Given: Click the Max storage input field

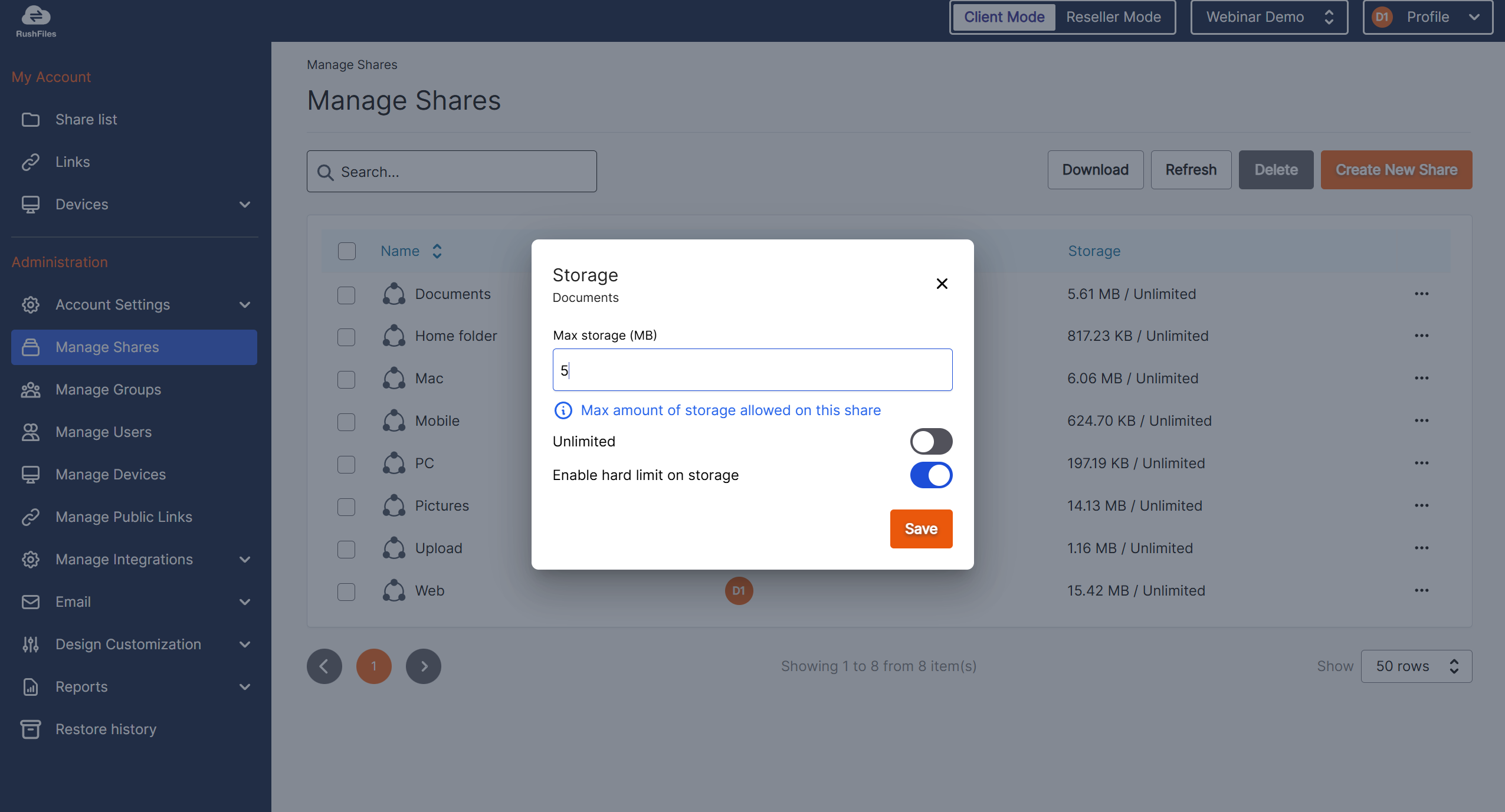Looking at the screenshot, I should [x=752, y=370].
